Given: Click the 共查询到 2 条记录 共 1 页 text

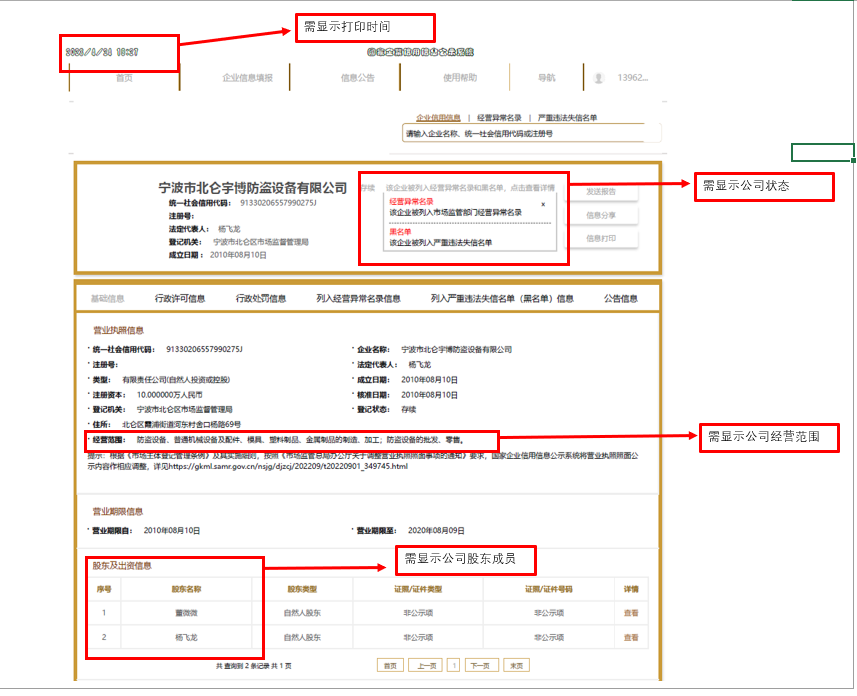Looking at the screenshot, I should click(x=254, y=666).
